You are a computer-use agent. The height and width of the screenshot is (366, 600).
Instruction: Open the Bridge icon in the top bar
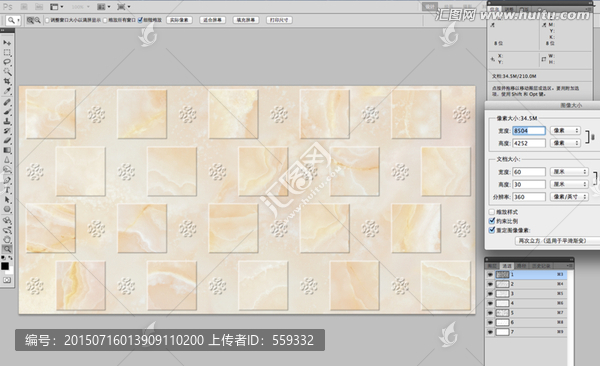24,7
